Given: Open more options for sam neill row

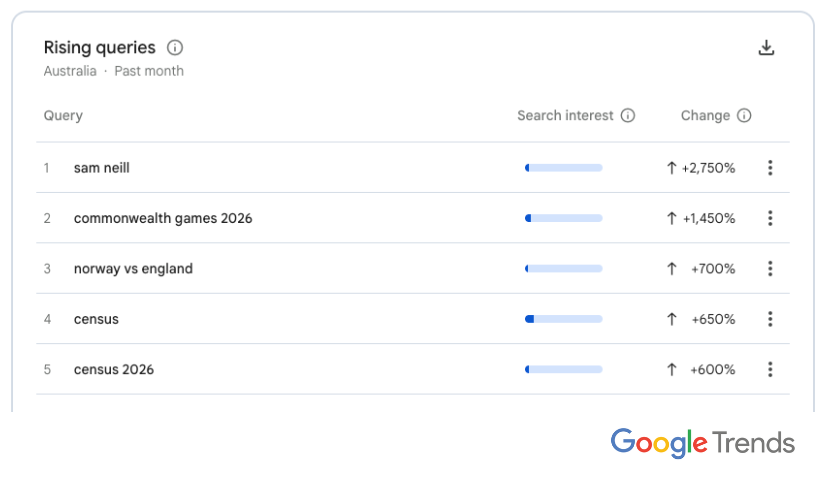Looking at the screenshot, I should coord(770,167).
